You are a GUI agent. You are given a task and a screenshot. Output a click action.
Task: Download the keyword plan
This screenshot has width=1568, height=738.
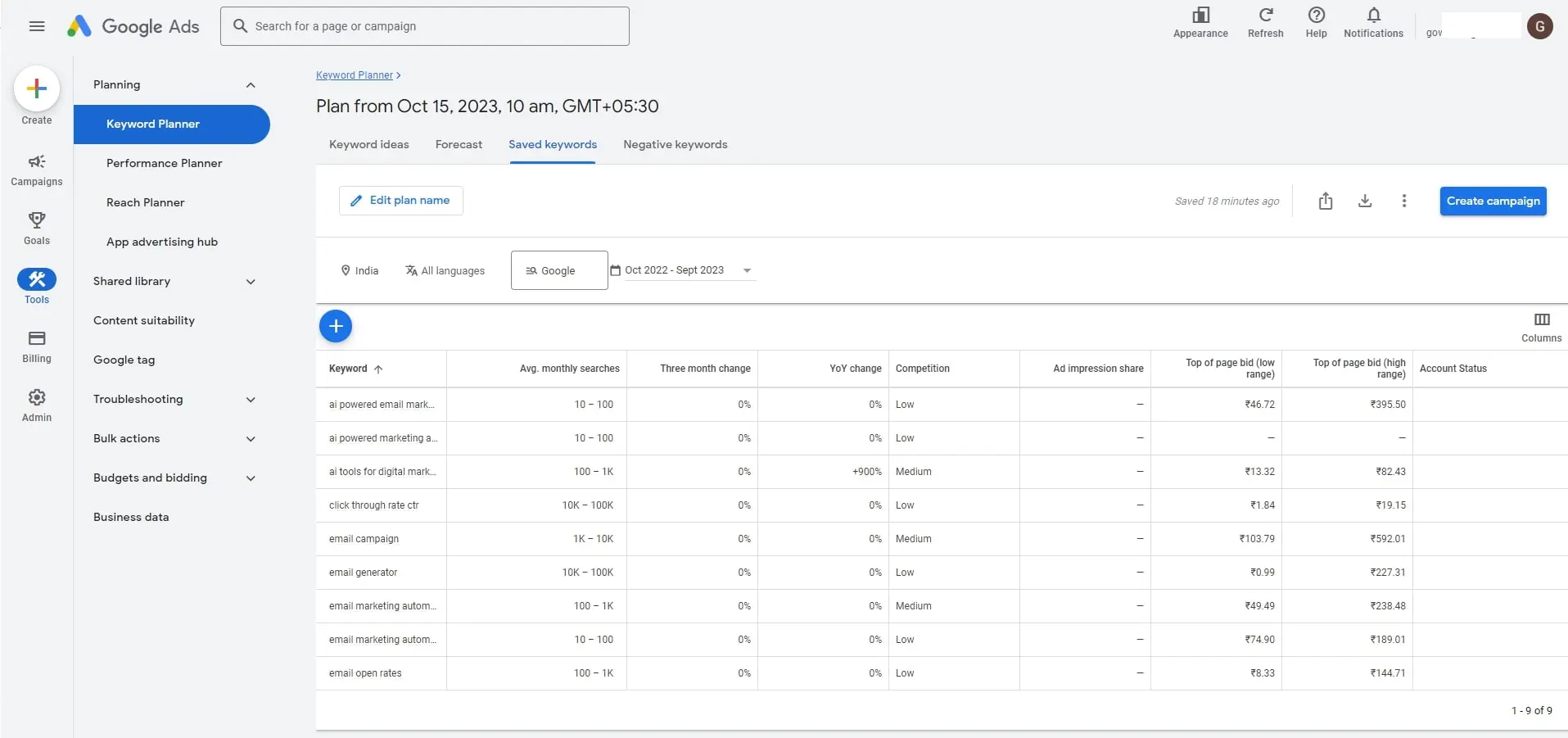pyautogui.click(x=1364, y=201)
